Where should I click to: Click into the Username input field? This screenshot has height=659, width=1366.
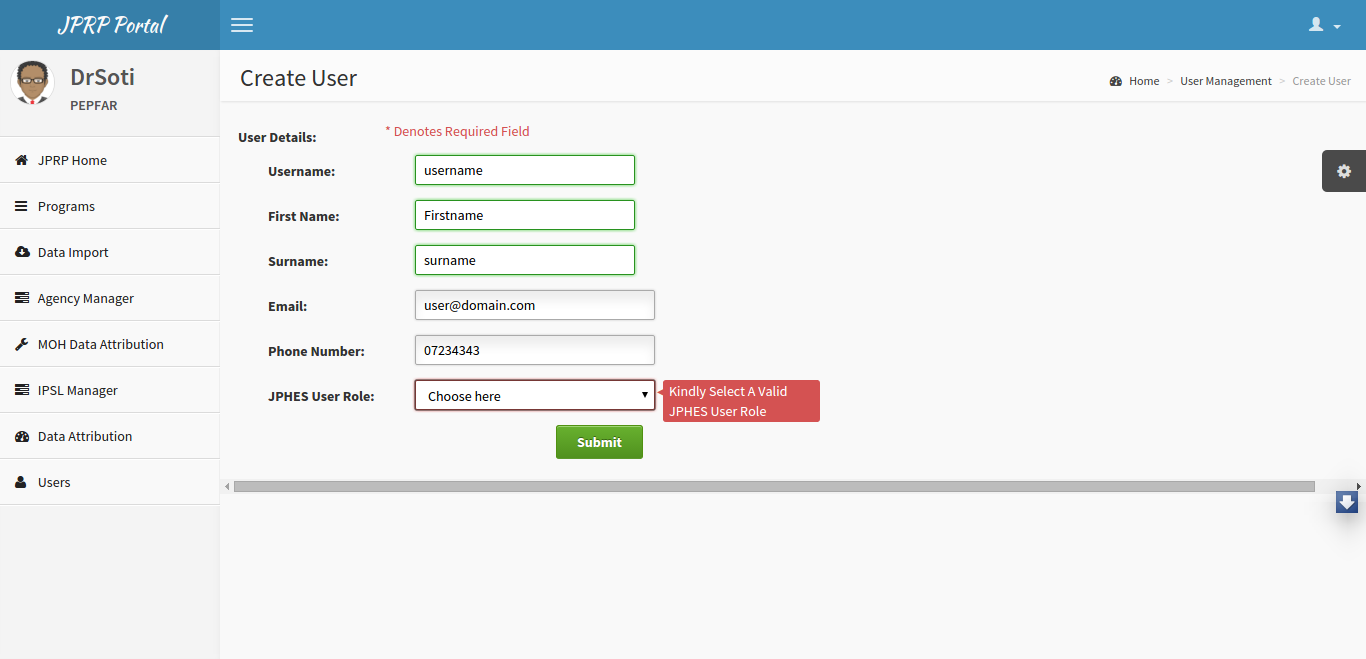[525, 170]
